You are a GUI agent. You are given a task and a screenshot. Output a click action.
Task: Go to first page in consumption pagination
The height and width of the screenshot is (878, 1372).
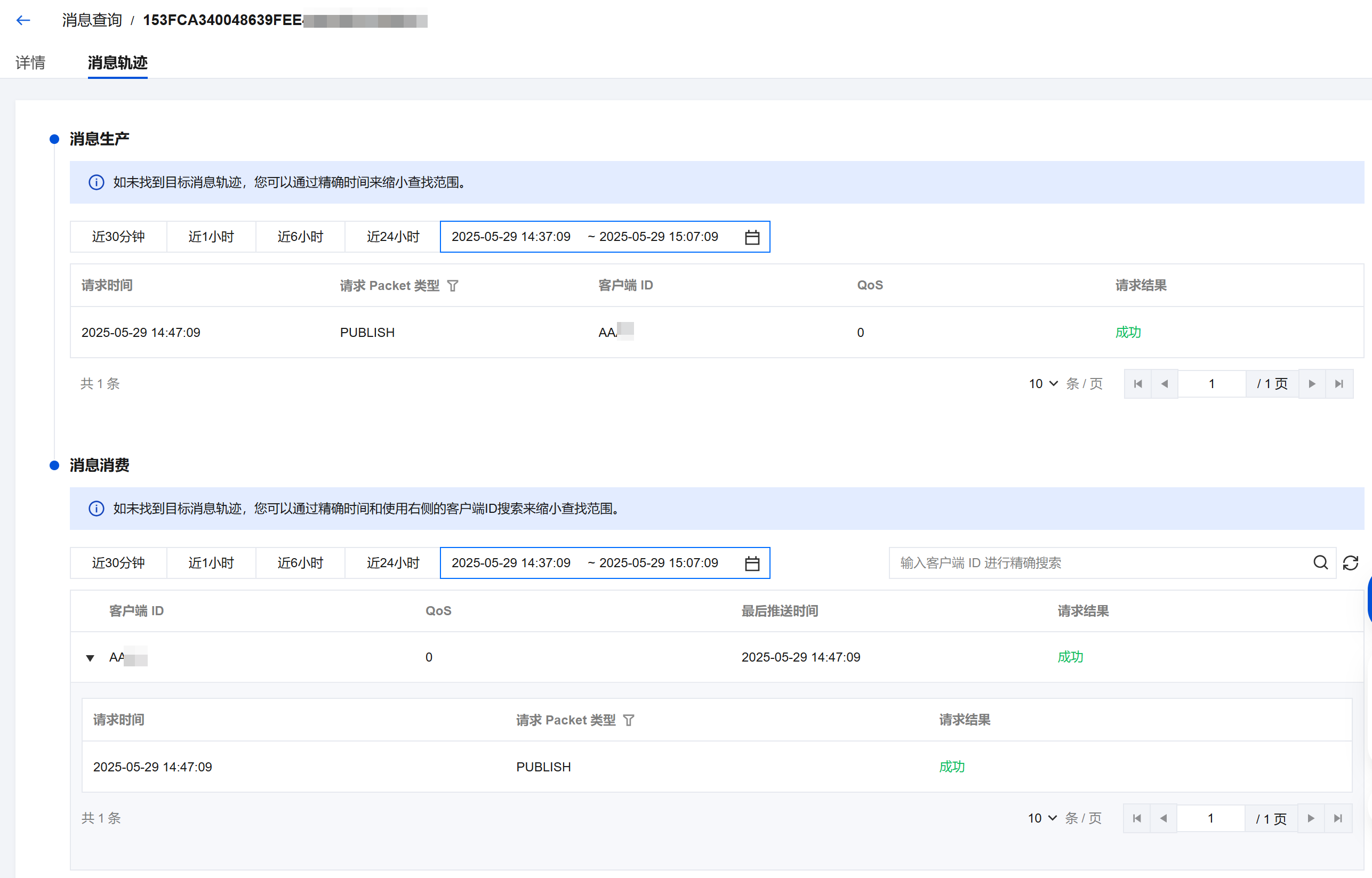coord(1136,818)
